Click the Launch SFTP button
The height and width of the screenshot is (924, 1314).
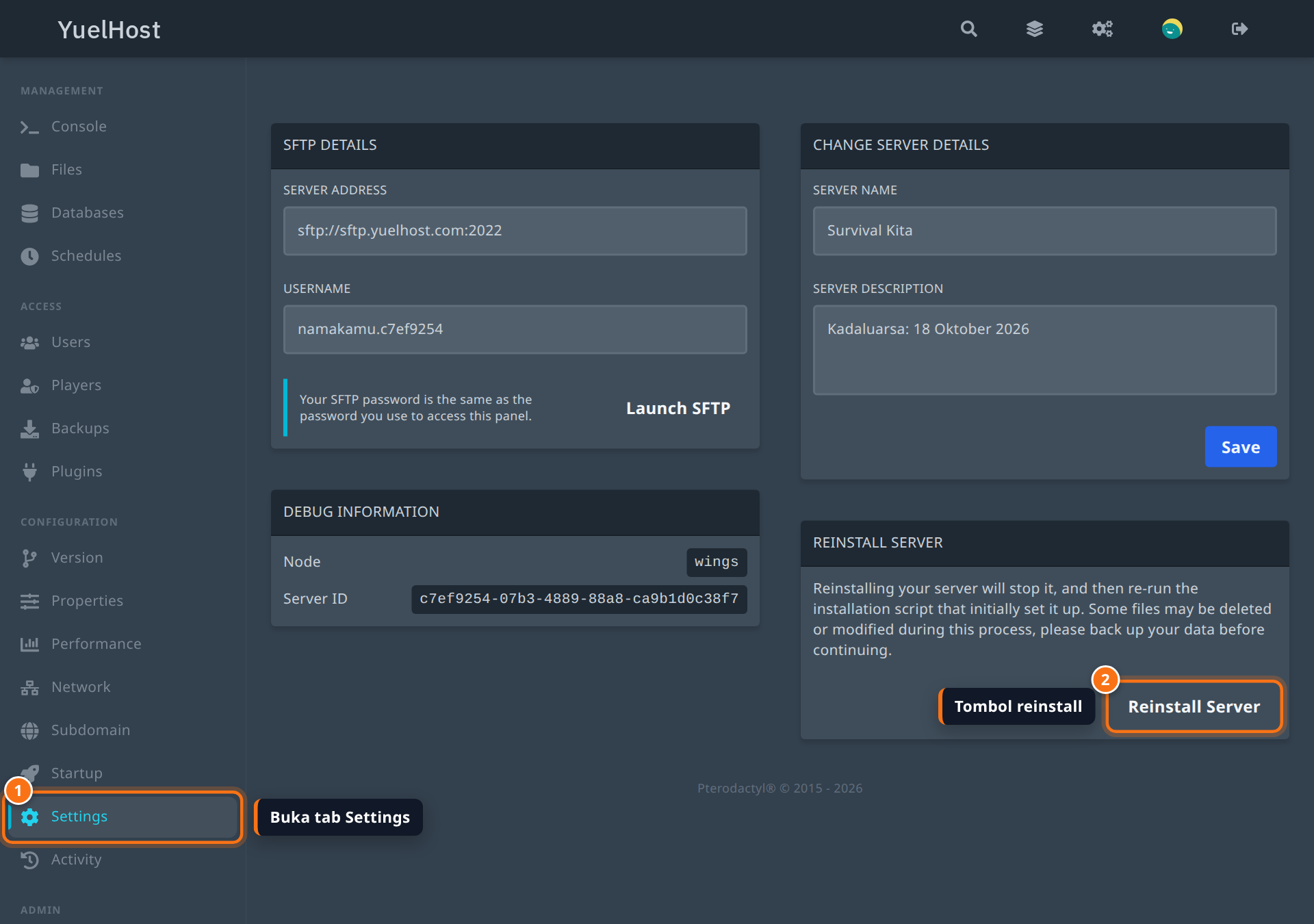pos(678,409)
